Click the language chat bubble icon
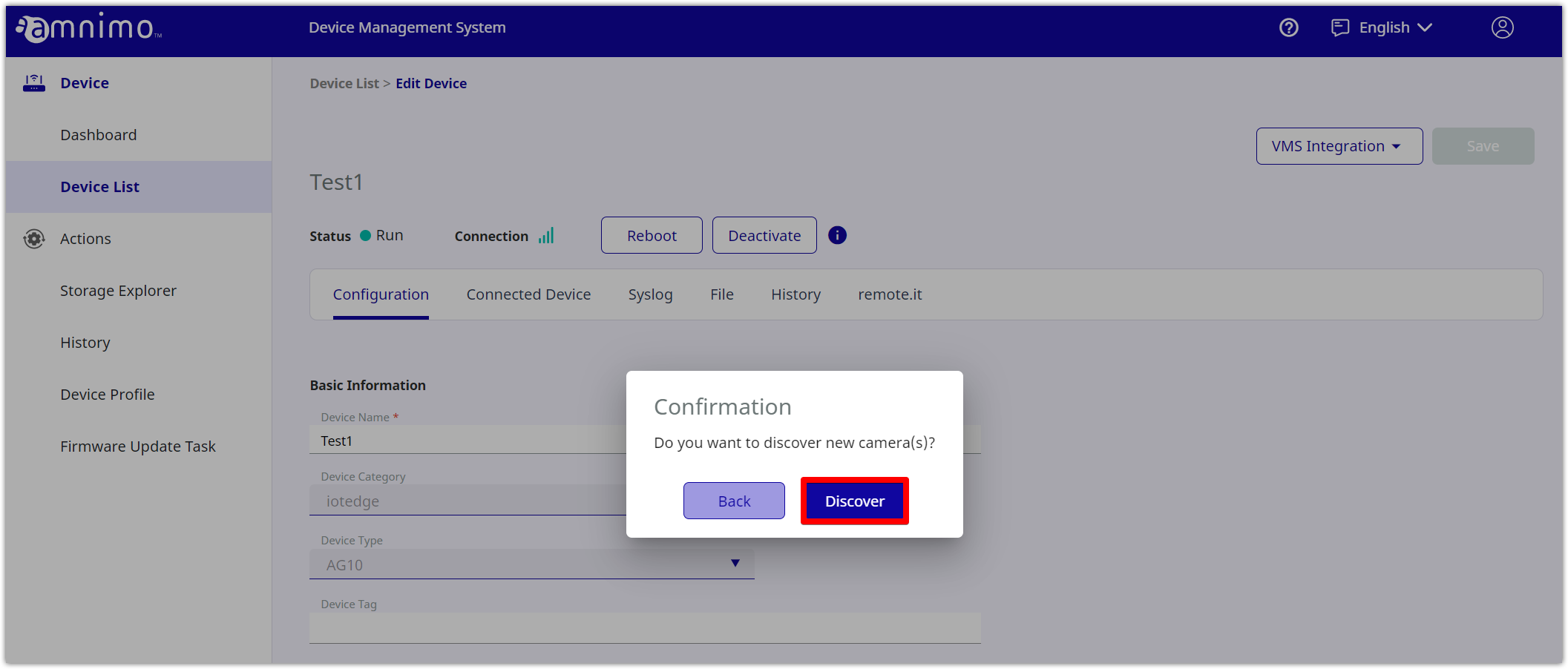 [x=1339, y=27]
